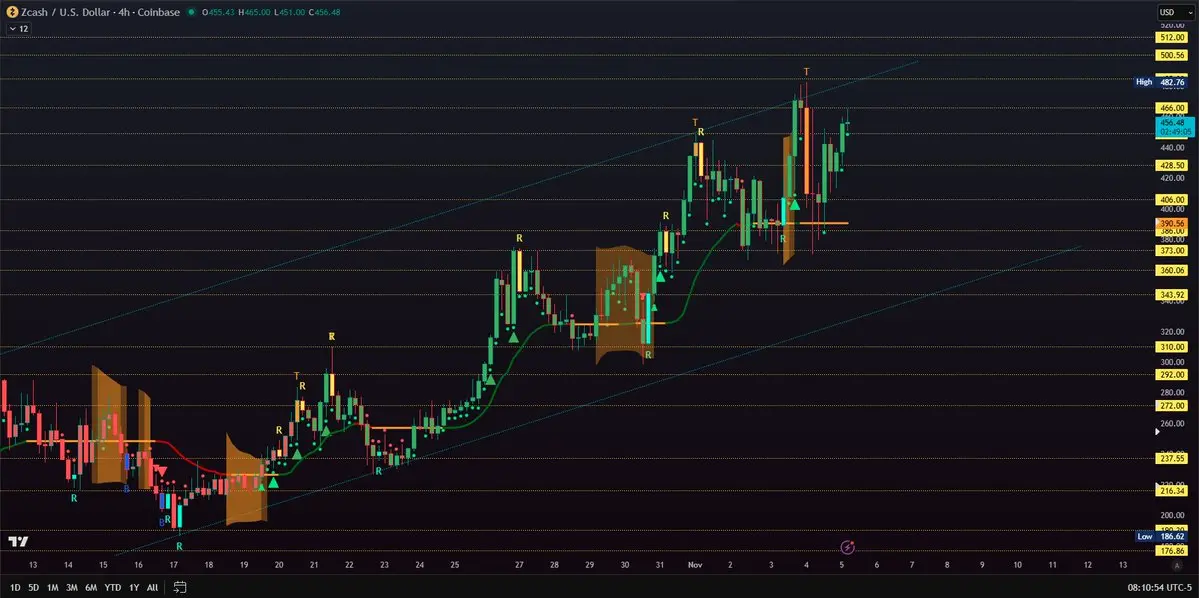The width and height of the screenshot is (1199, 598).
Task: Click the Low 186.62 price label
Action: (1161, 537)
